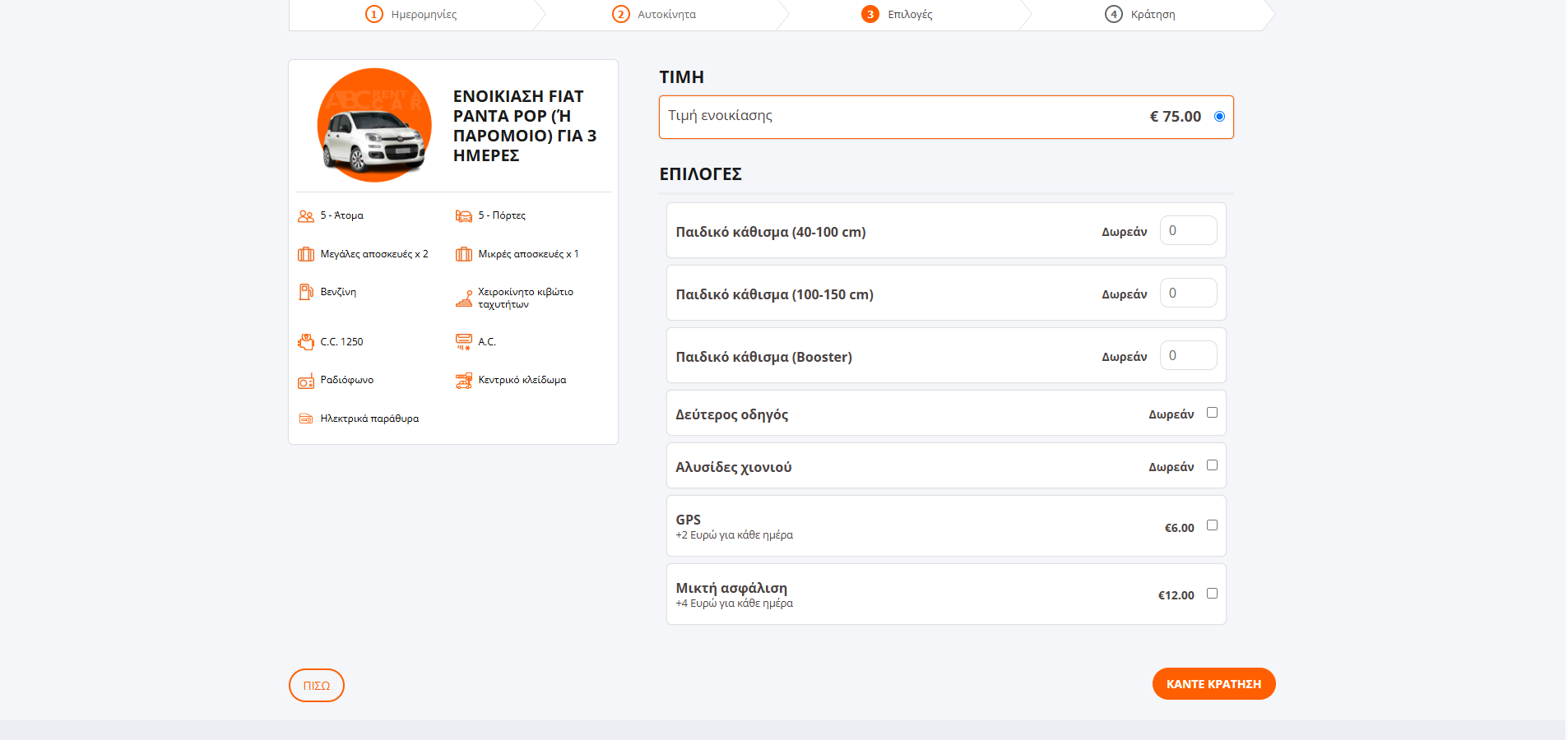Click the electric windows icon
1568x740 pixels.
click(x=306, y=419)
